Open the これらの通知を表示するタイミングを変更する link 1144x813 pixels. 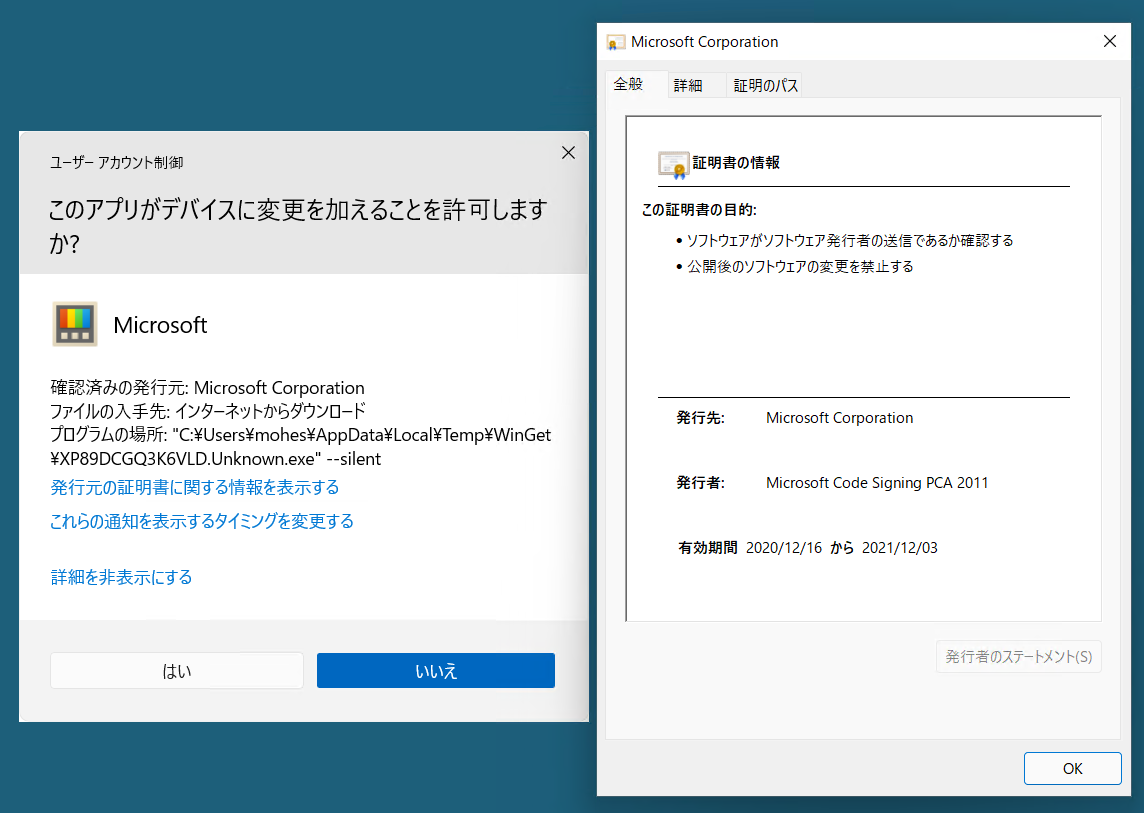pos(202,521)
